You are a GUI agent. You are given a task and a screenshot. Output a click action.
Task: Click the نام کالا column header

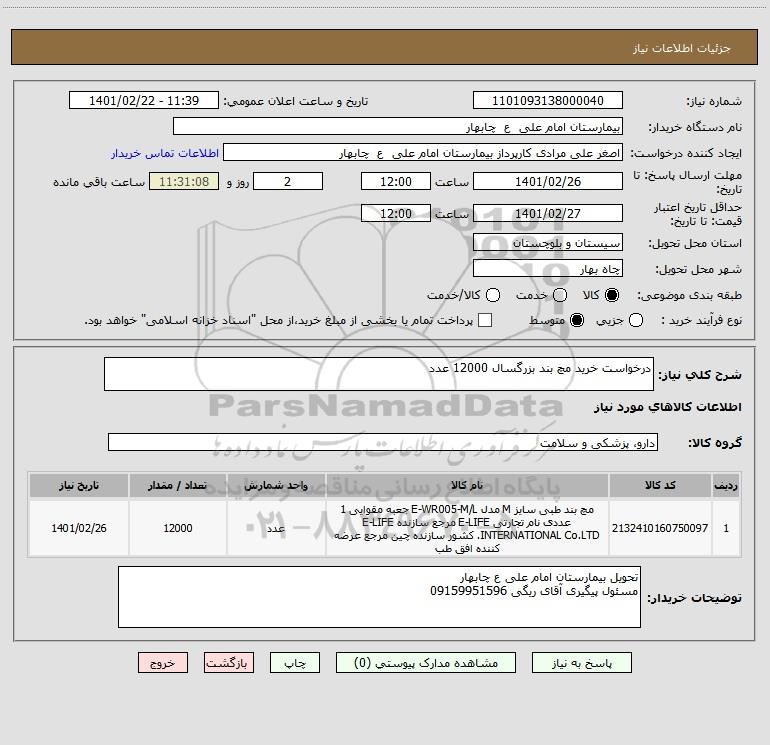click(467, 485)
